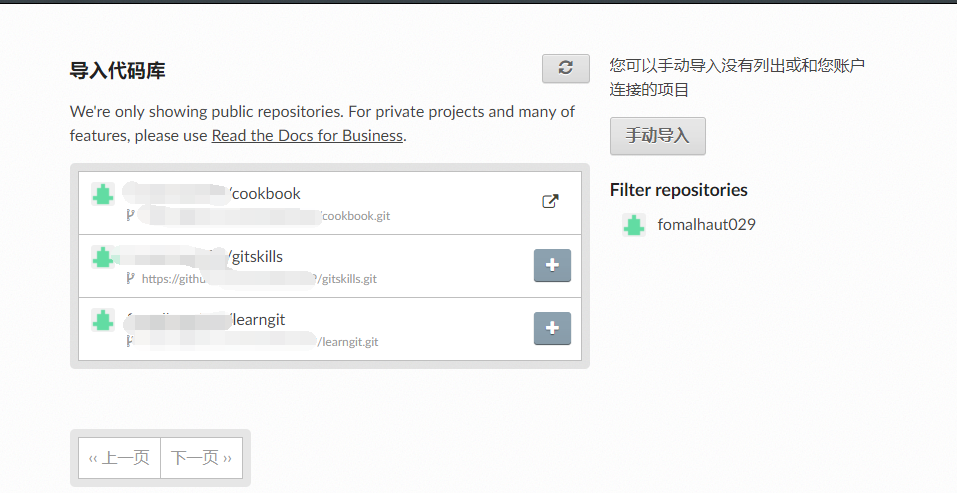Click the gitskills.git clone URL
Viewport: 957px width, 493px height.
(259, 279)
